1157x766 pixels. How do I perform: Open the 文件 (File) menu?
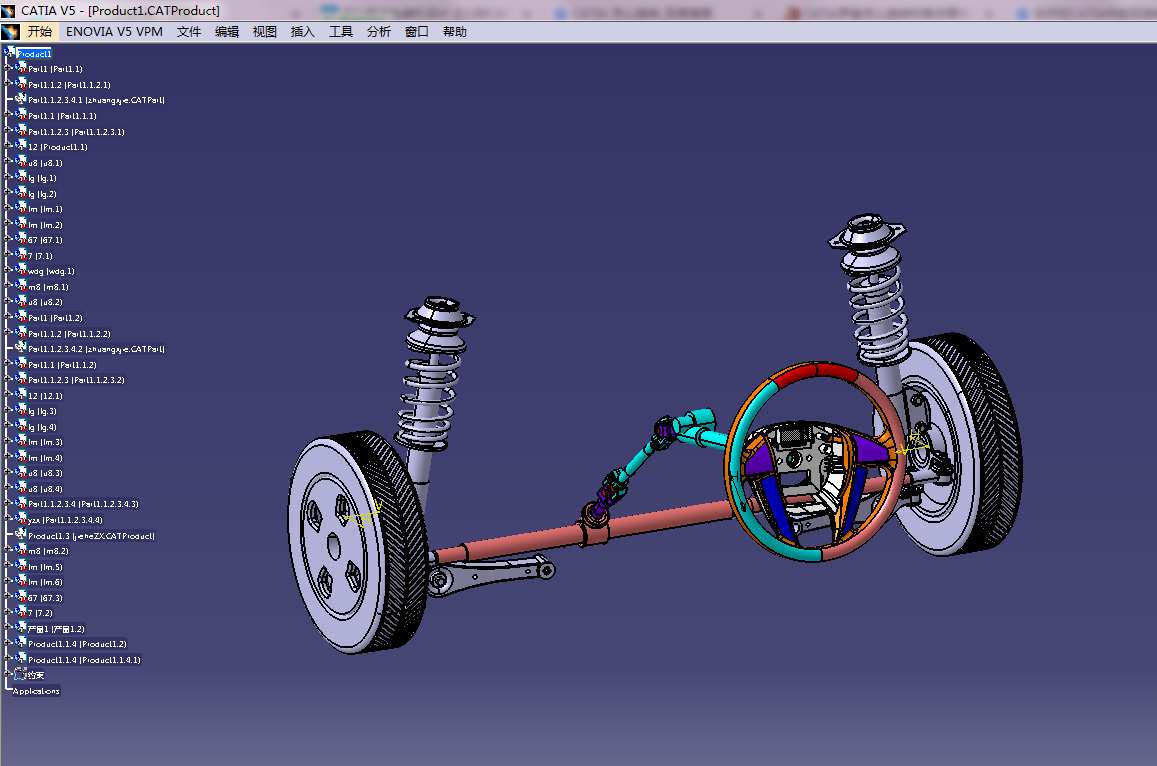pos(189,32)
